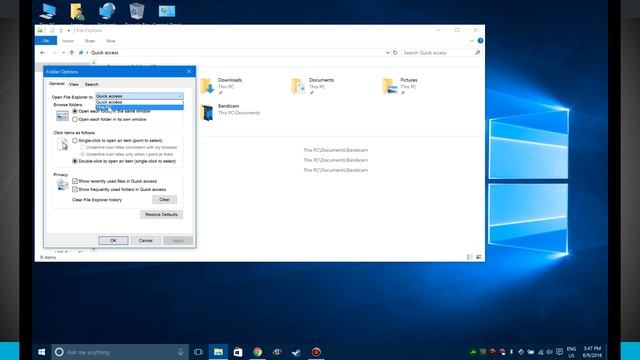640x360 pixels.
Task: Switch to large icons view in status bar
Action: pyautogui.click(x=479, y=257)
